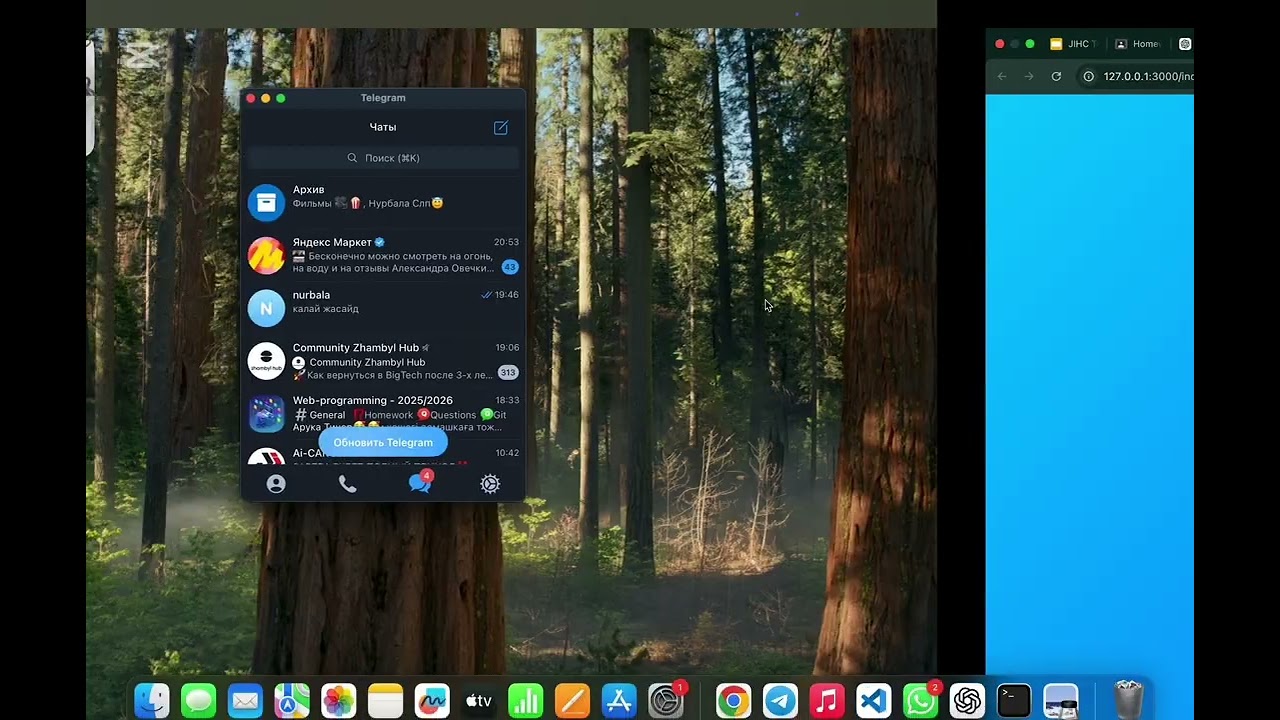Open Music from the Dock
Screen dimensions: 1280x720
[826, 701]
